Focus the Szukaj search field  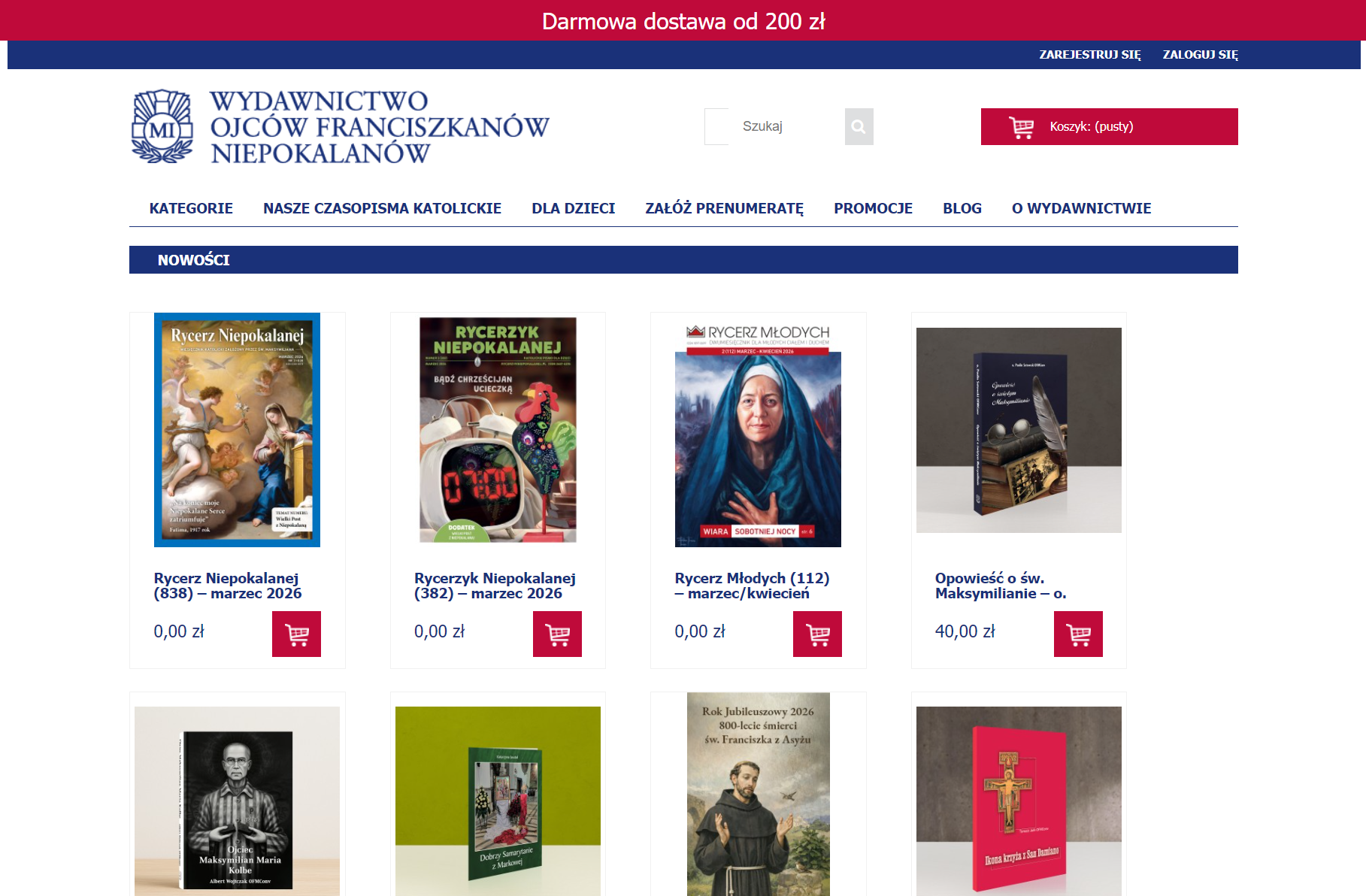(774, 126)
